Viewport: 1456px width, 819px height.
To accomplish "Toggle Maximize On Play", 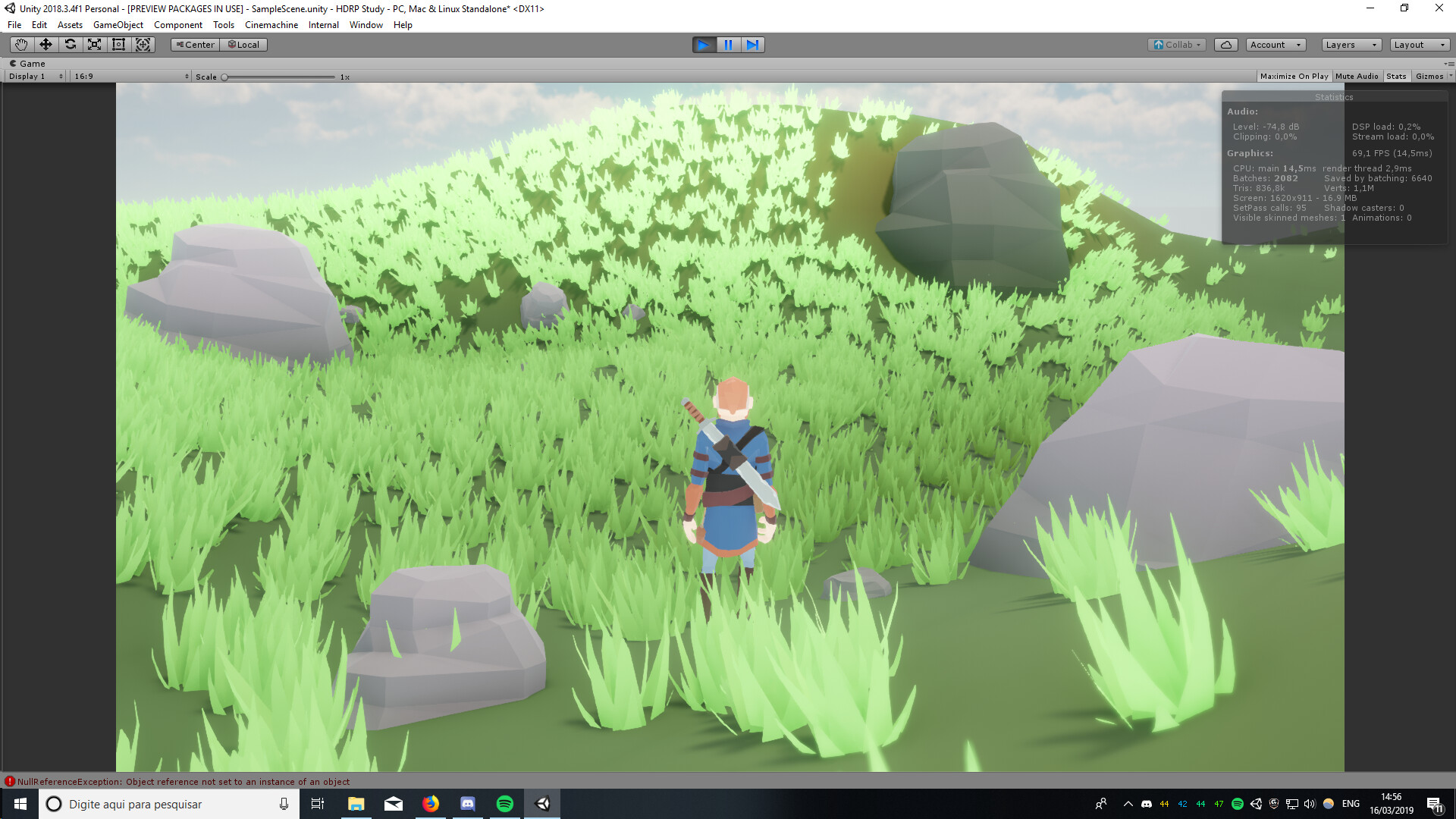I will tap(1294, 76).
